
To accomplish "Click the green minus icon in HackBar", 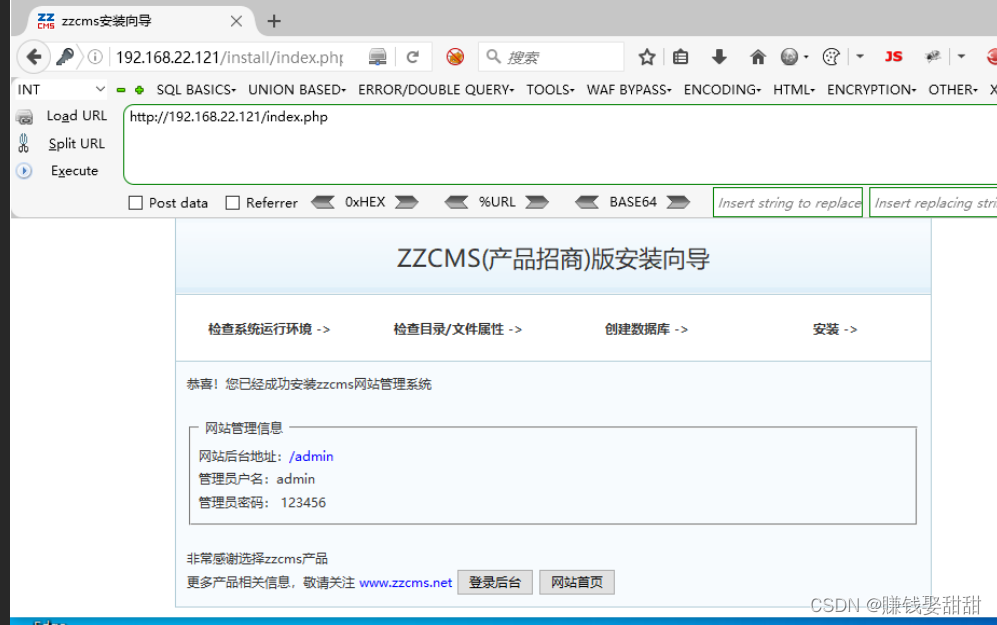I will coord(121,90).
